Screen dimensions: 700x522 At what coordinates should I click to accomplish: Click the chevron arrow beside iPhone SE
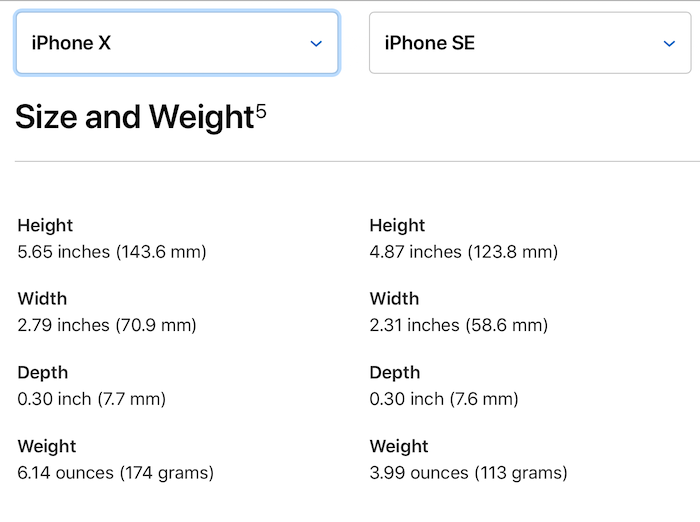click(669, 43)
